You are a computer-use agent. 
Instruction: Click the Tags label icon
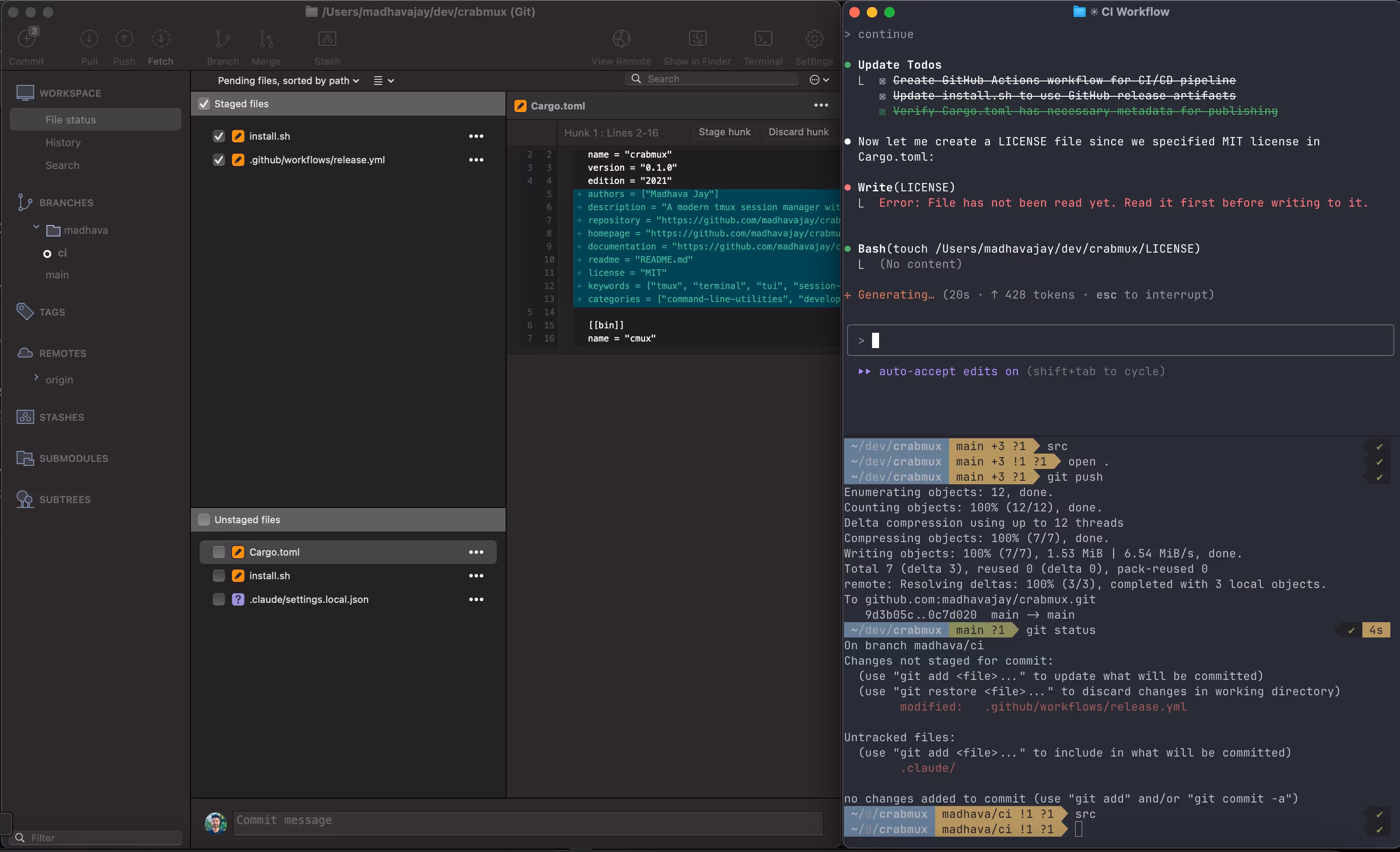click(x=25, y=311)
